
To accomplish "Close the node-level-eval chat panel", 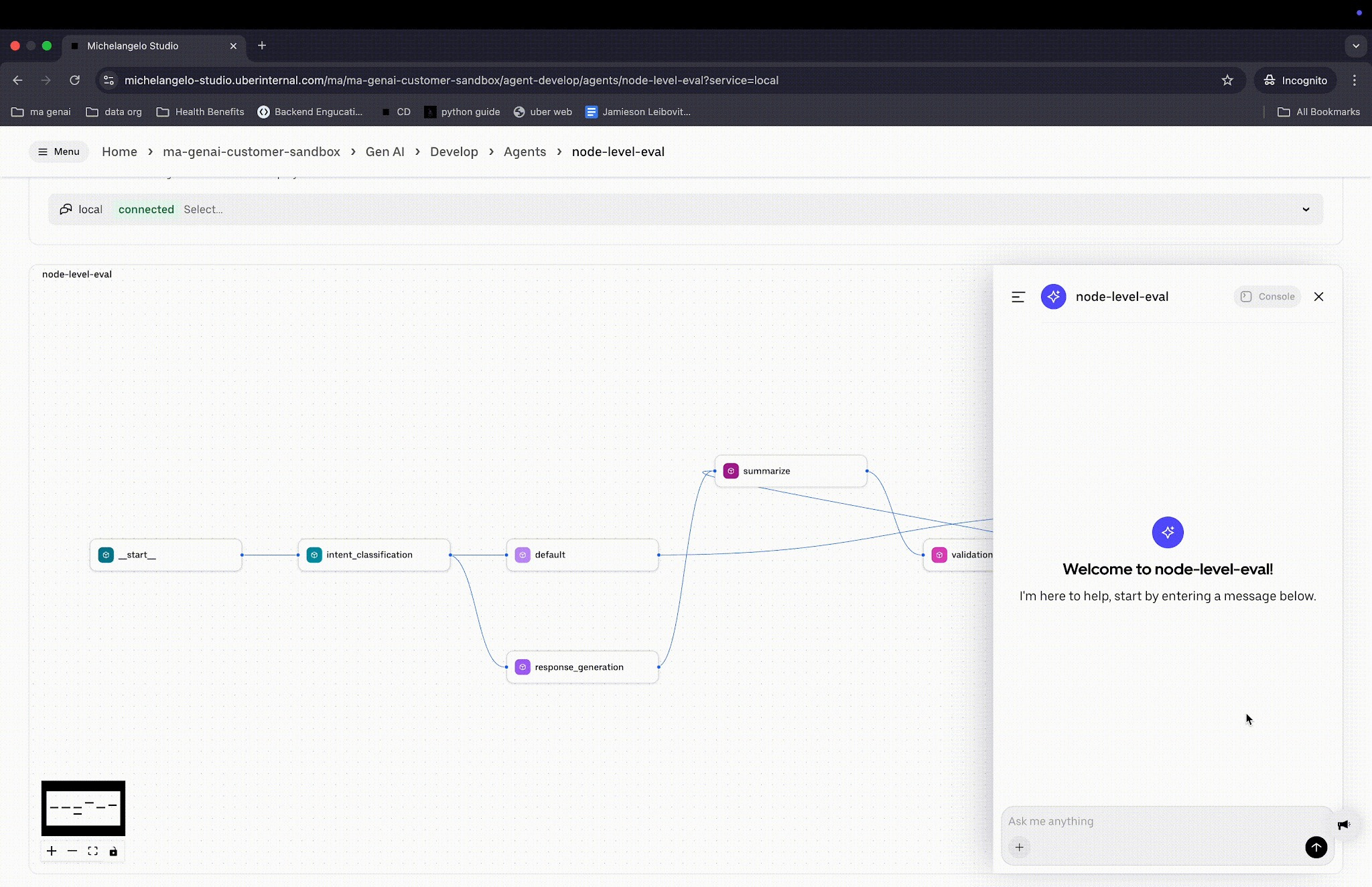I will pos(1318,297).
